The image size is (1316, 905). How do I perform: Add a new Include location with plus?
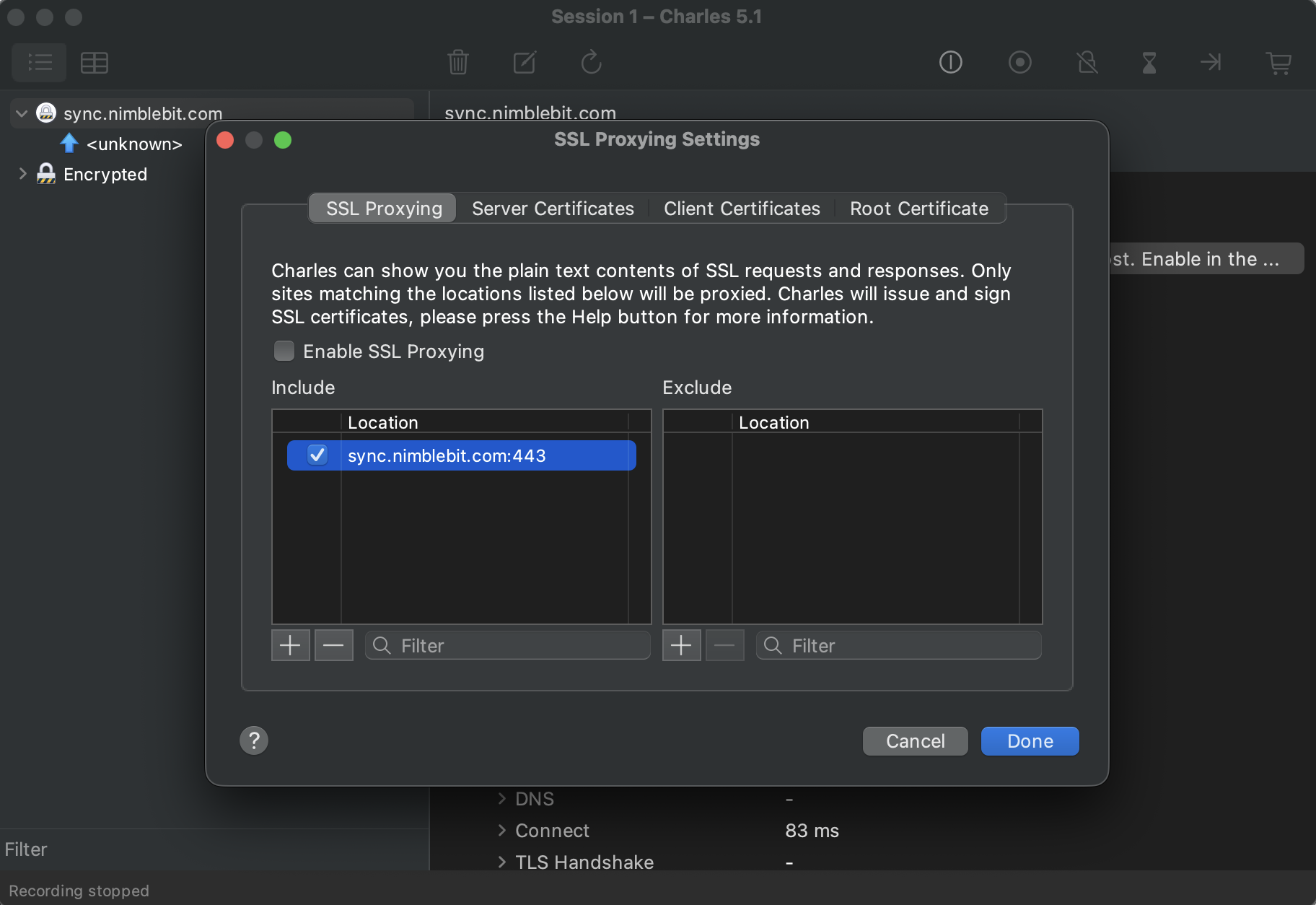pyautogui.click(x=290, y=645)
